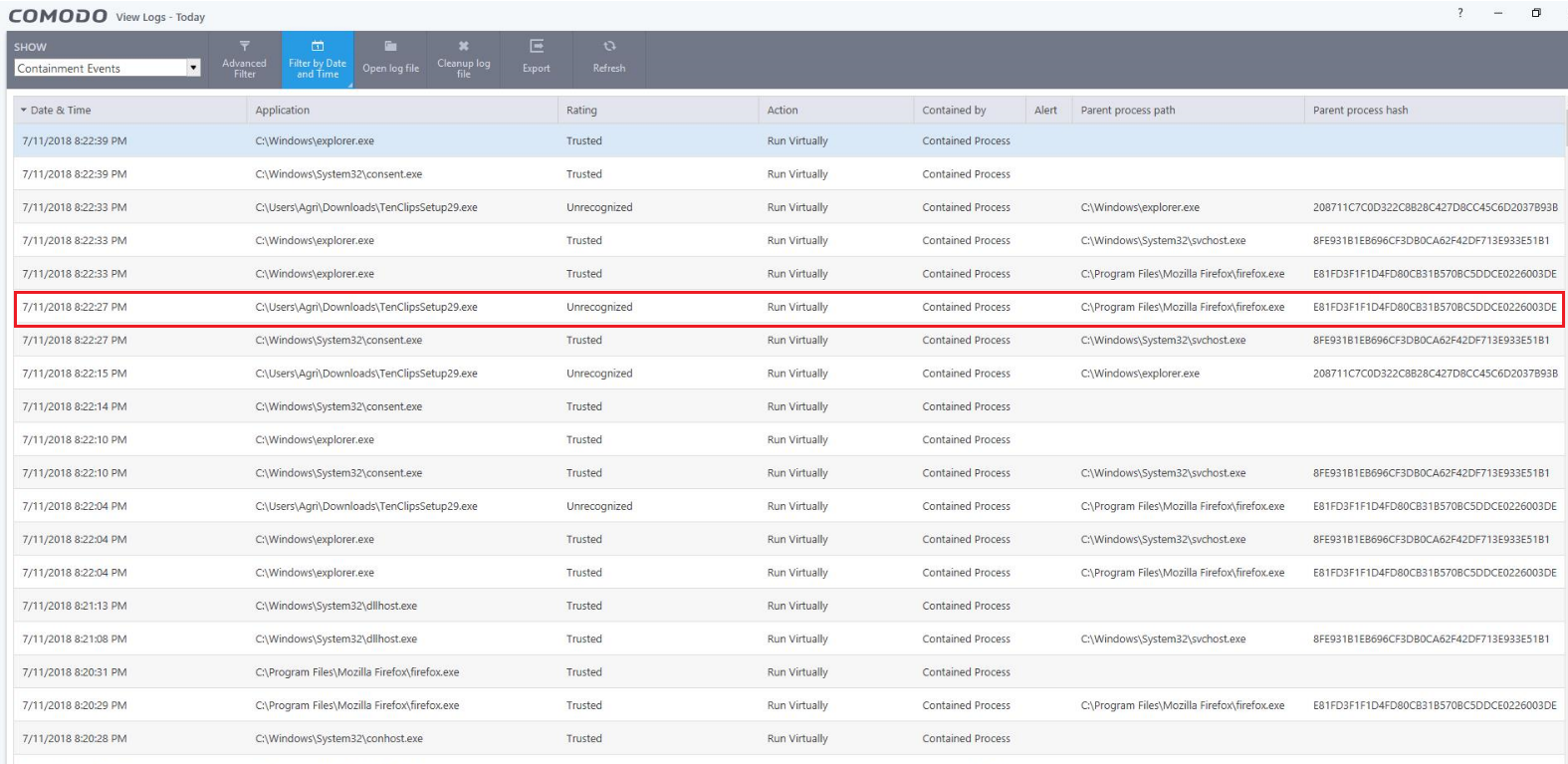This screenshot has height=764, width=1568.
Task: Select the 8:20:28 PM conhost.exe row
Action: pyautogui.click(x=788, y=739)
